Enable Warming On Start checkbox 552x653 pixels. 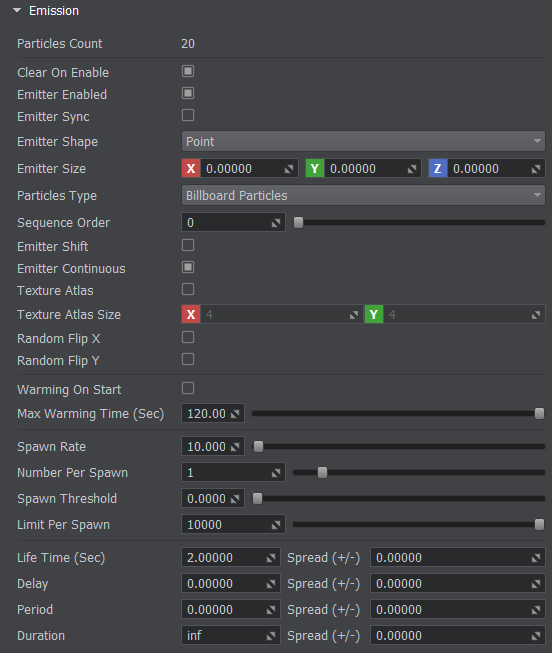[188, 388]
